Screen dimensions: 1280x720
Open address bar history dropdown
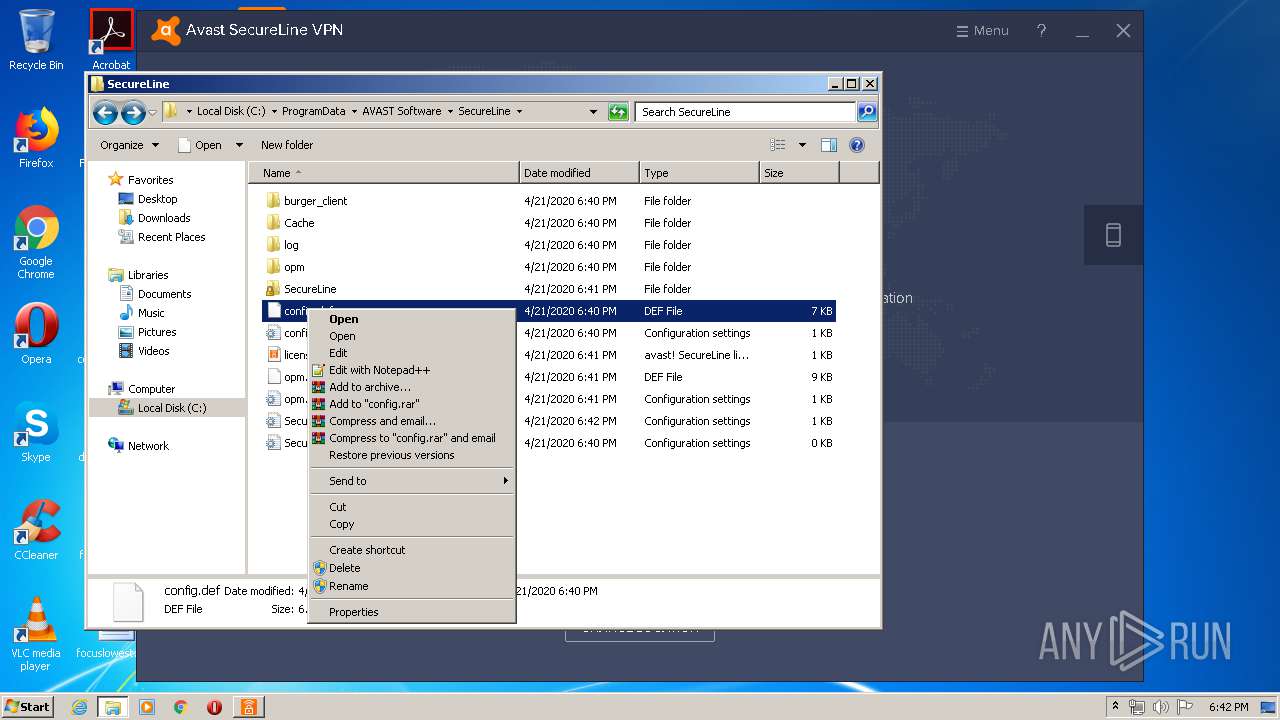click(x=593, y=112)
